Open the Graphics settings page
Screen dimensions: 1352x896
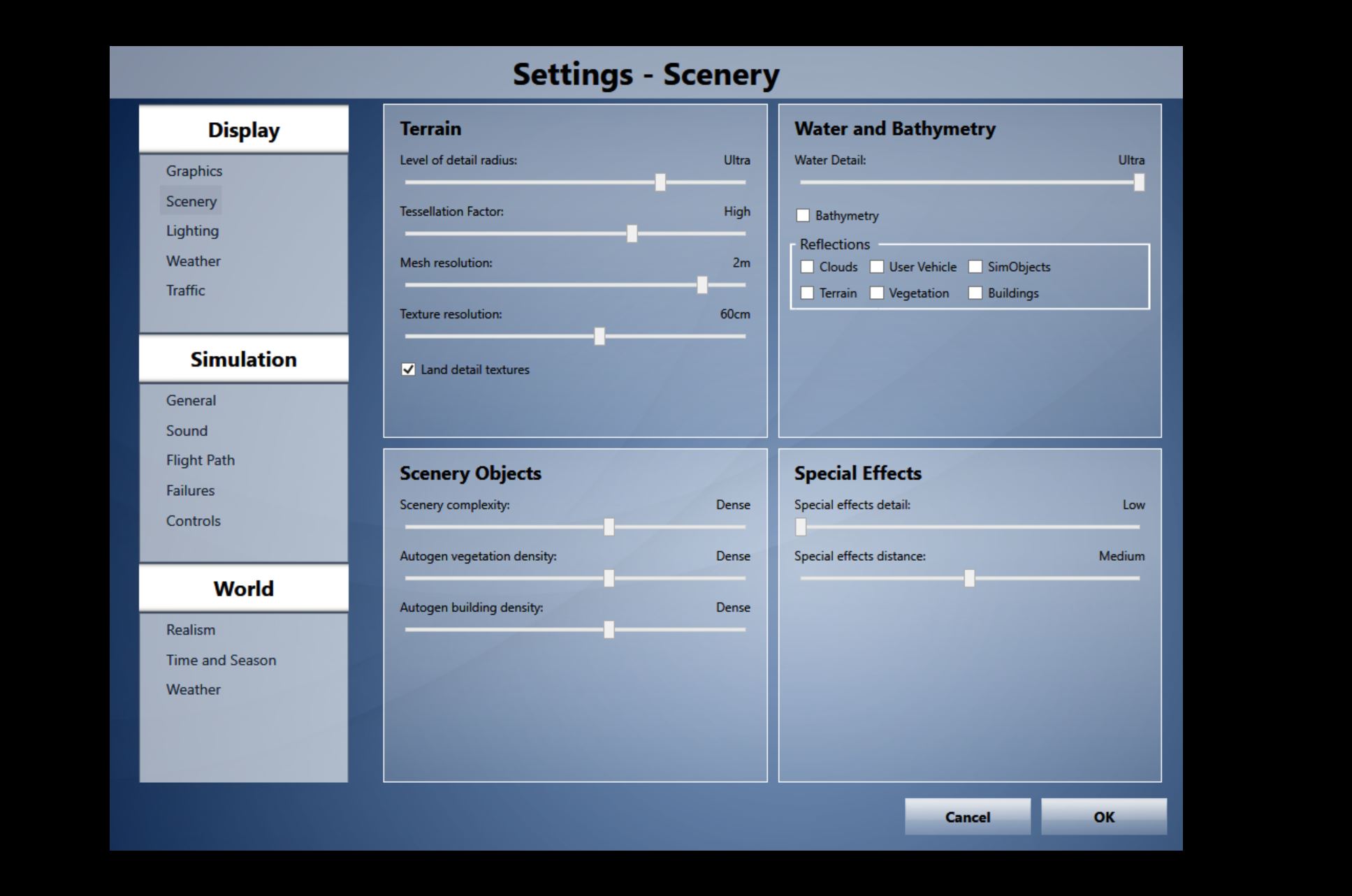coord(194,171)
